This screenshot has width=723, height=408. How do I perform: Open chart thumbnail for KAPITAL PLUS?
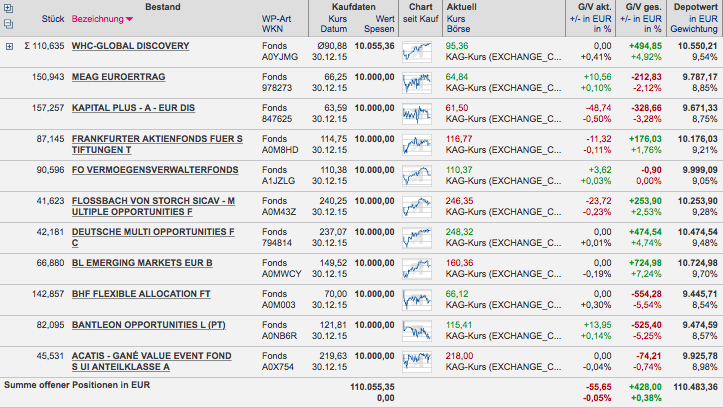click(x=417, y=113)
